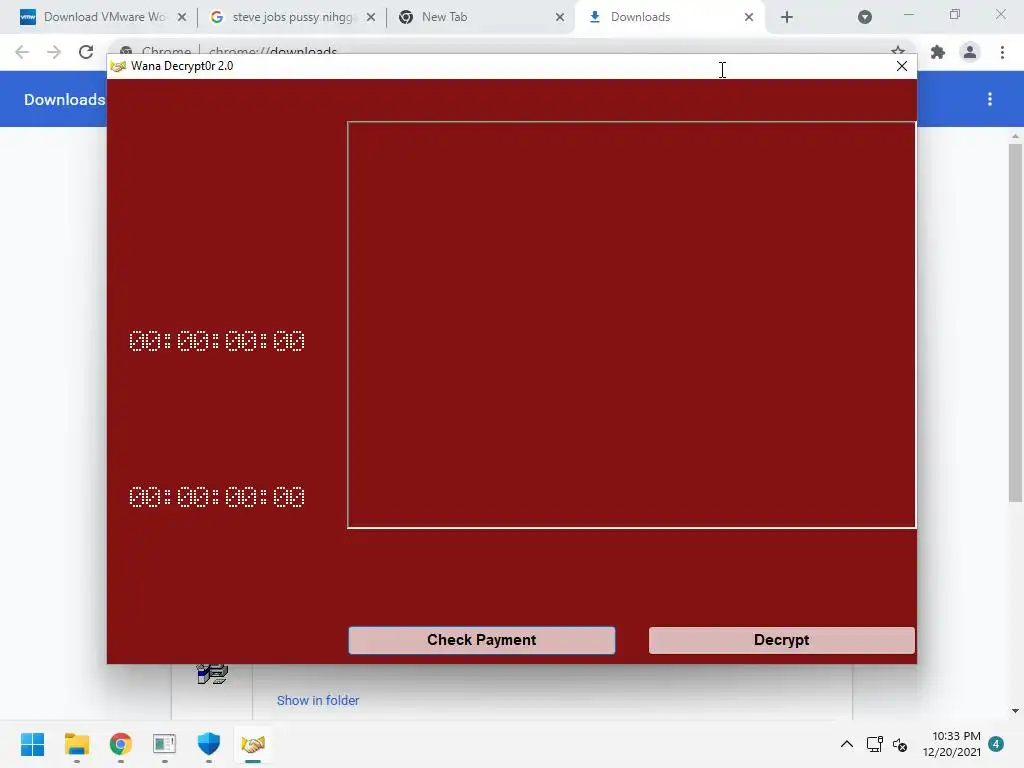Open Windows Security shield in taskbar
Viewport: 1024px width, 768px height.
click(209, 744)
